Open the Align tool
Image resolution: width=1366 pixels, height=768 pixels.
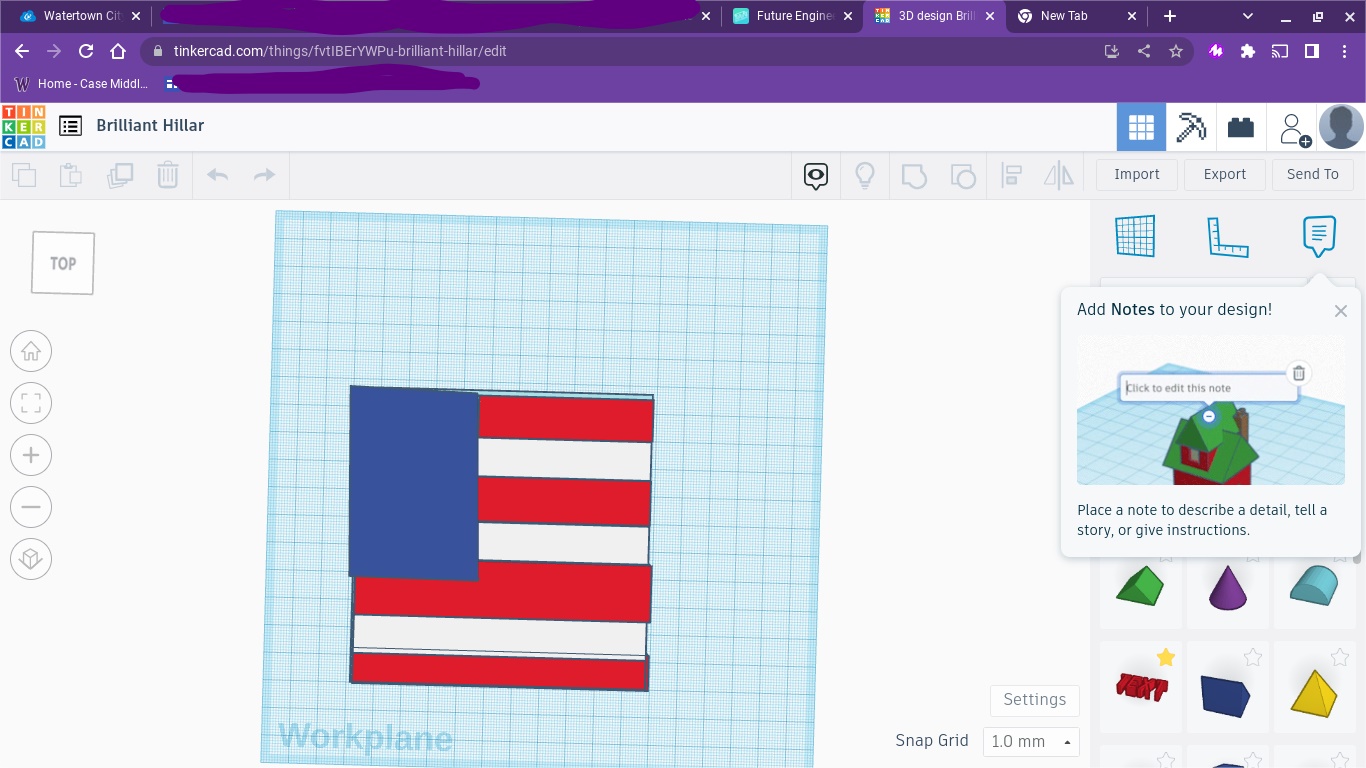1011,177
